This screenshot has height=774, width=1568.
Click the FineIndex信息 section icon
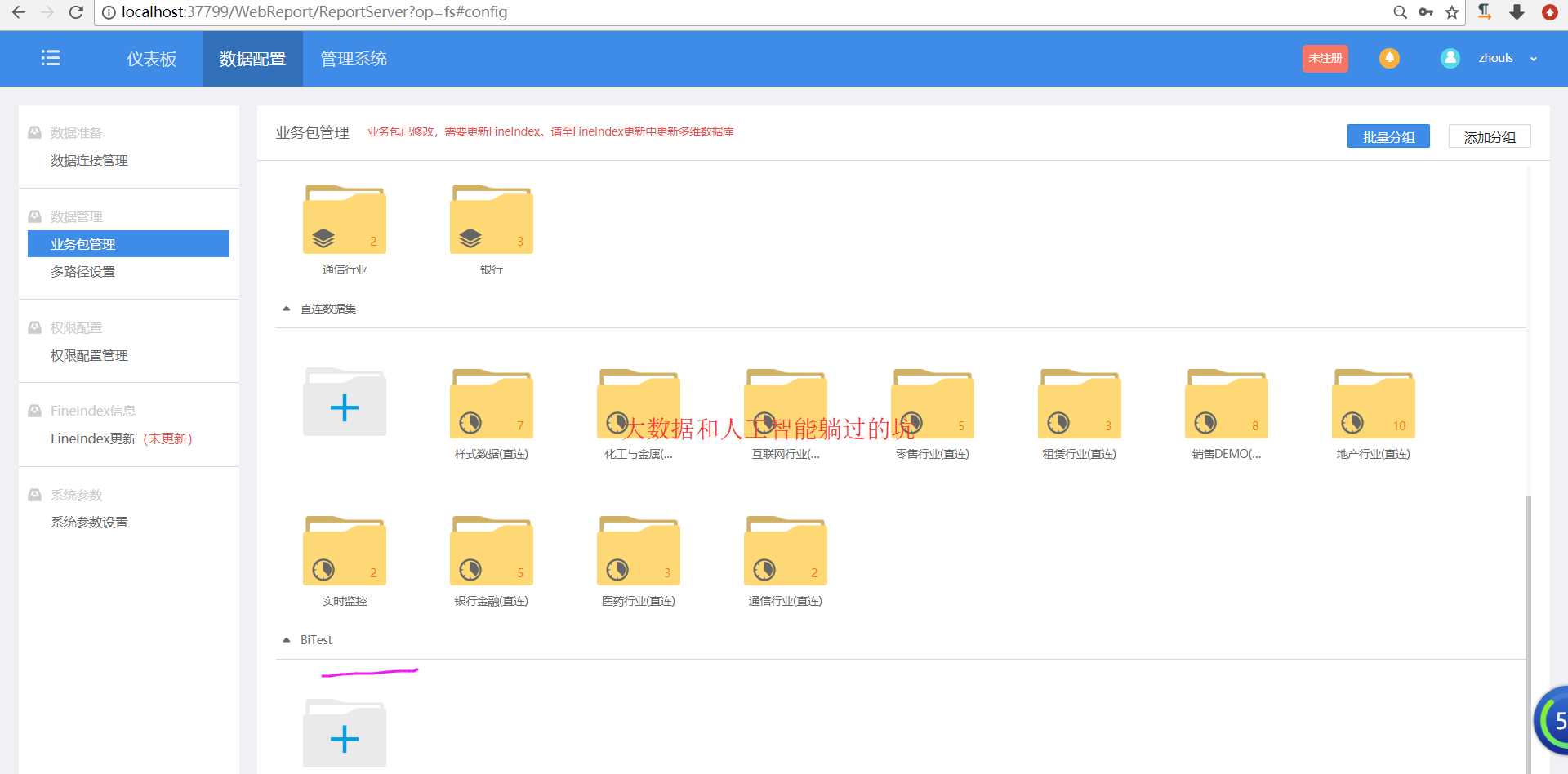click(x=34, y=411)
